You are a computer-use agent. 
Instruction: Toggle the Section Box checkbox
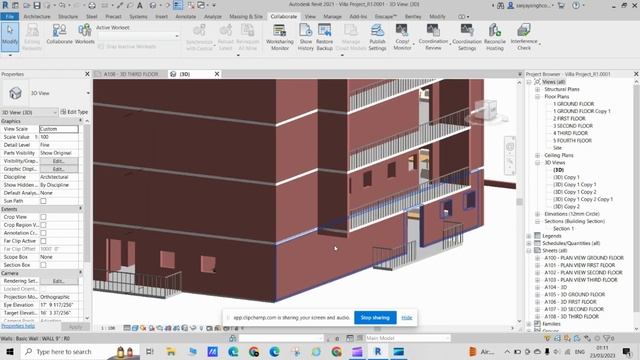tap(43, 265)
